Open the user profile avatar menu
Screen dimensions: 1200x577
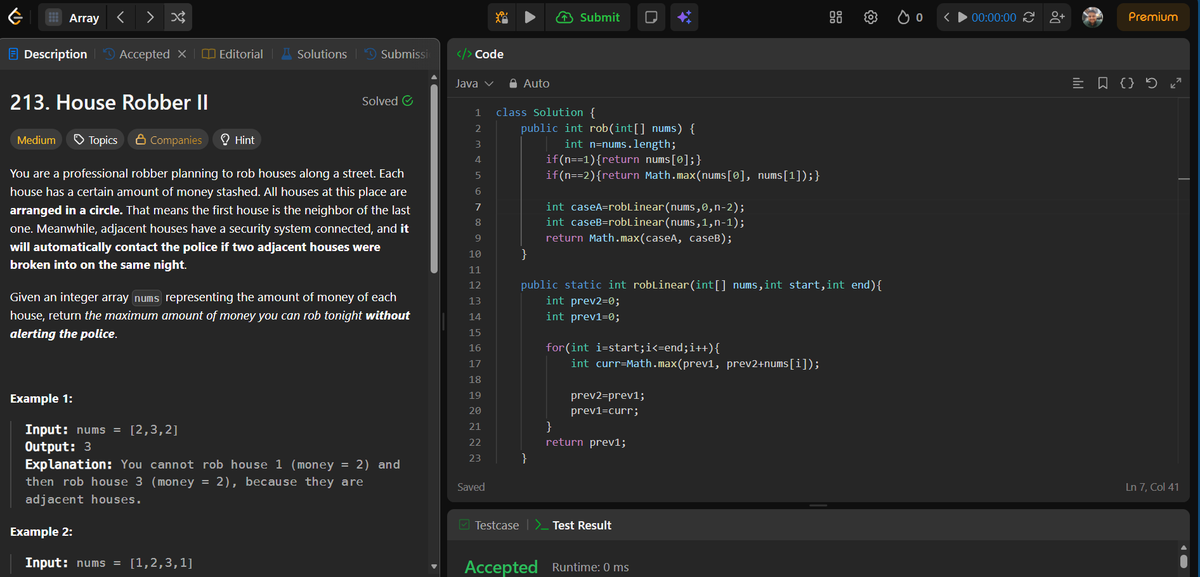click(x=1093, y=17)
